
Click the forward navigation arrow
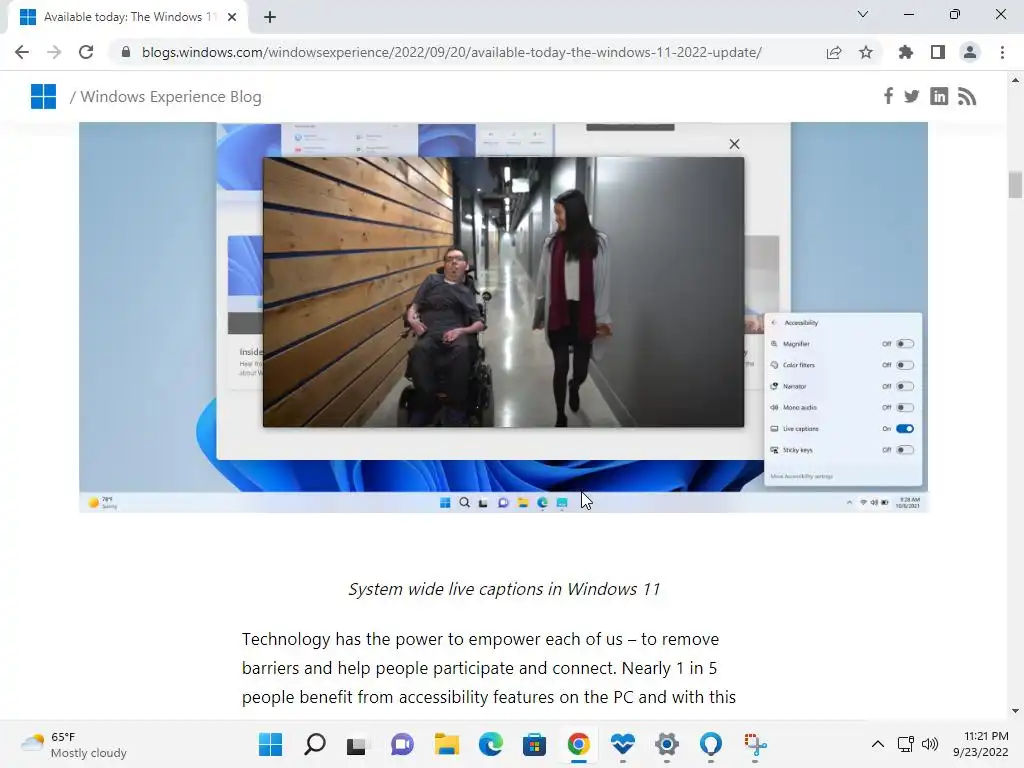54,52
